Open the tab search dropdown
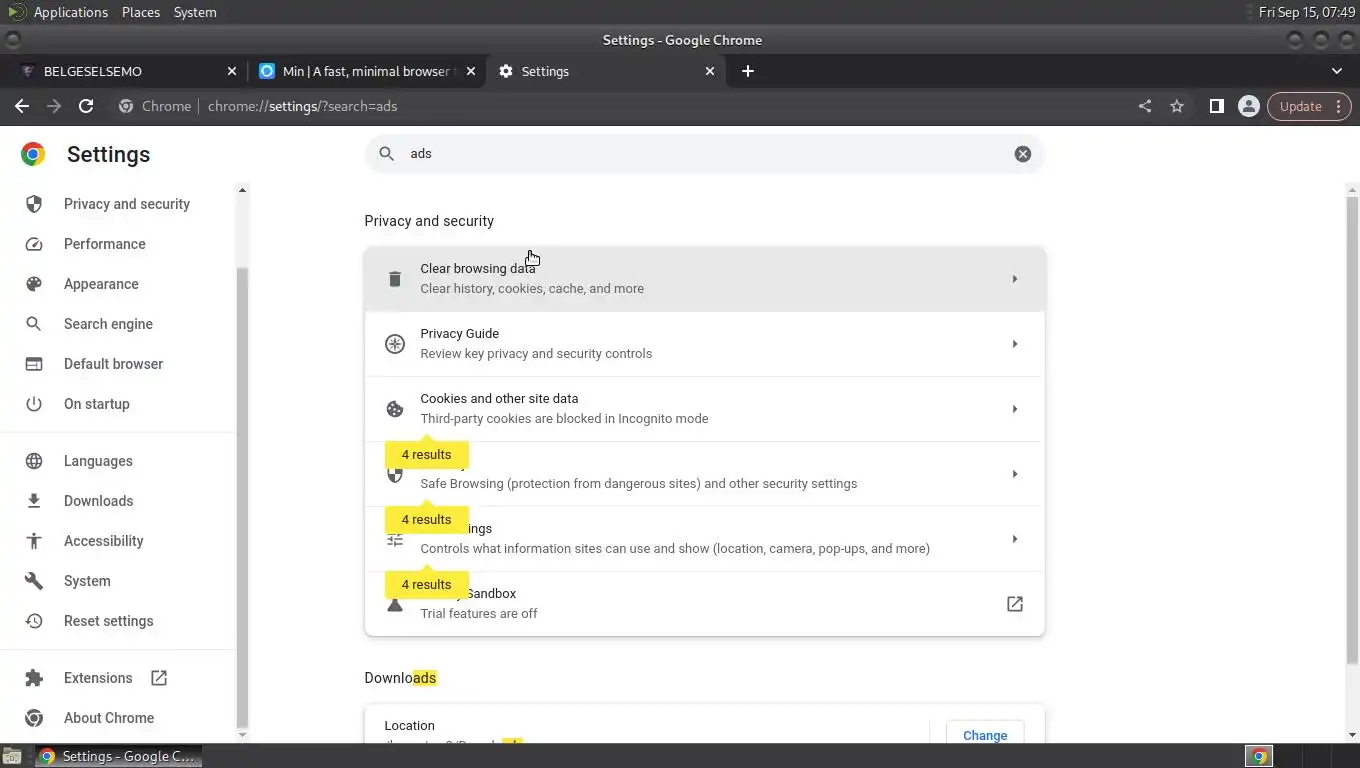The width and height of the screenshot is (1360, 768). (1337, 71)
